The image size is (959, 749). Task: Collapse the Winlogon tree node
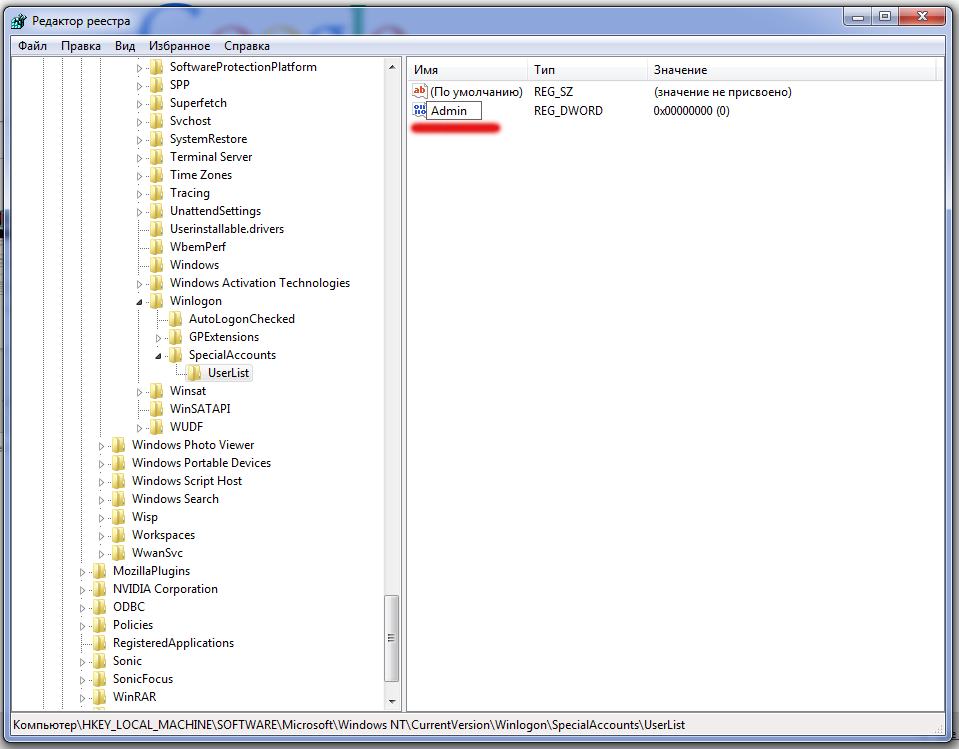coord(139,301)
